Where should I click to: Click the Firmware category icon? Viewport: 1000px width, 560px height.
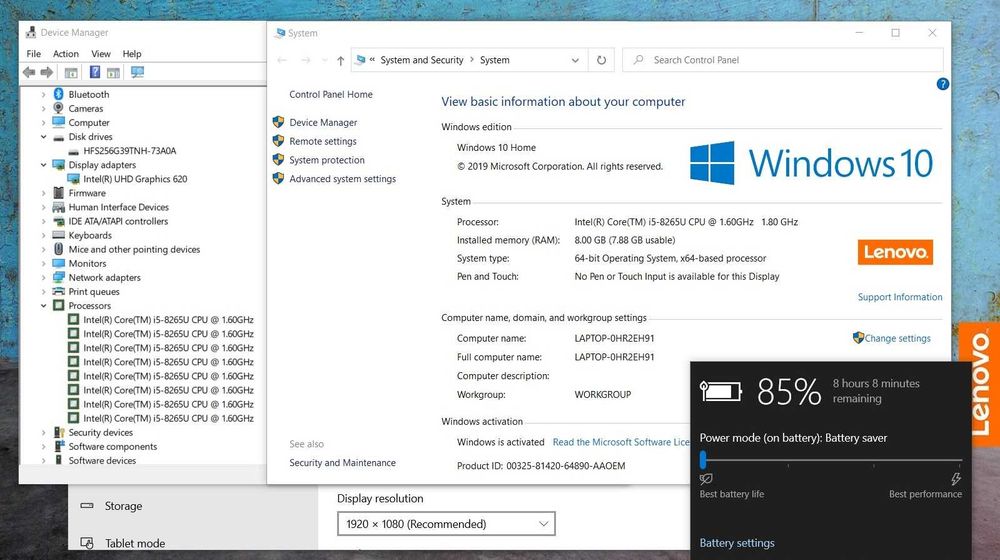pos(59,193)
